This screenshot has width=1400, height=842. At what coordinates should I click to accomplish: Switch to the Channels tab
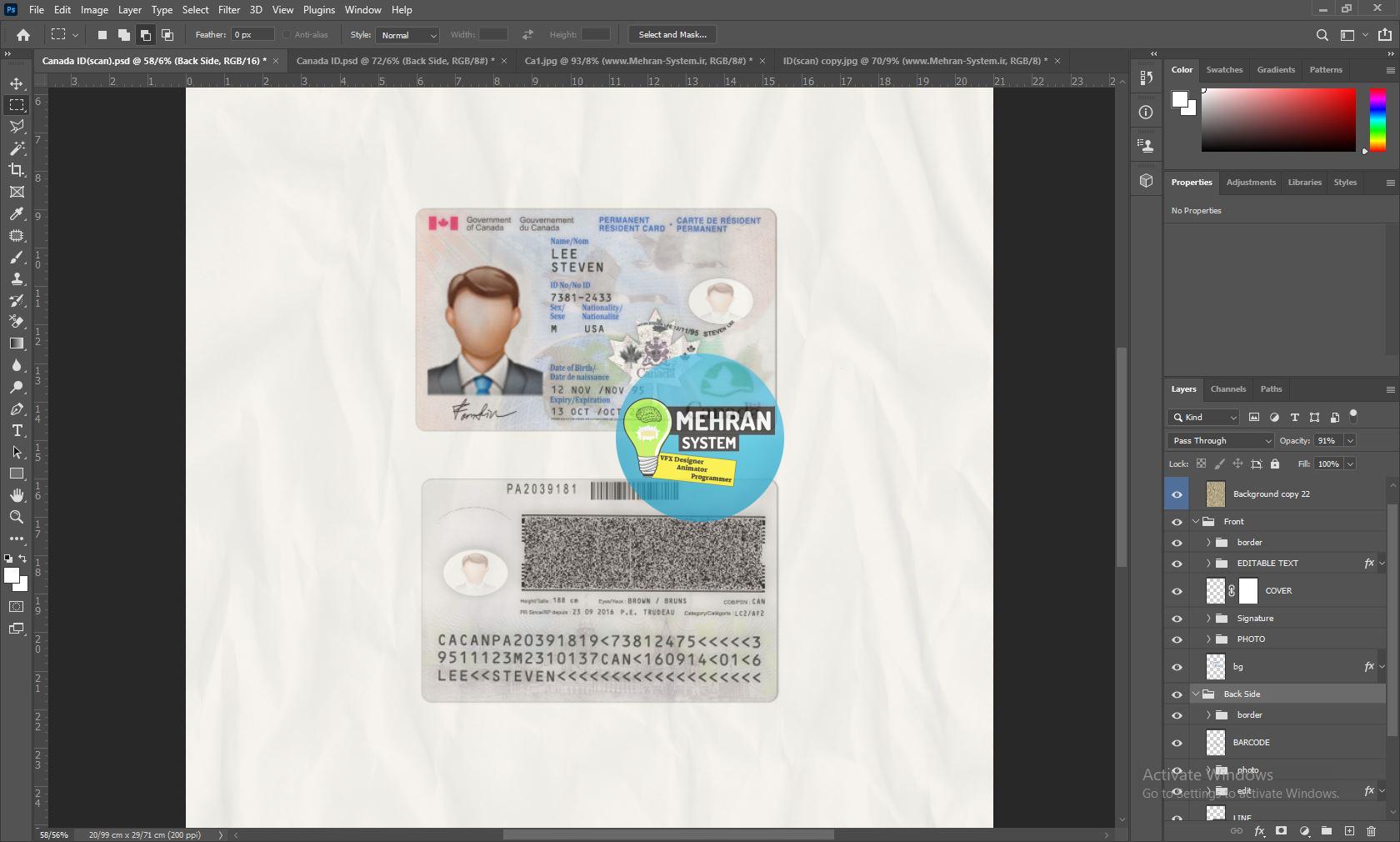point(1227,388)
